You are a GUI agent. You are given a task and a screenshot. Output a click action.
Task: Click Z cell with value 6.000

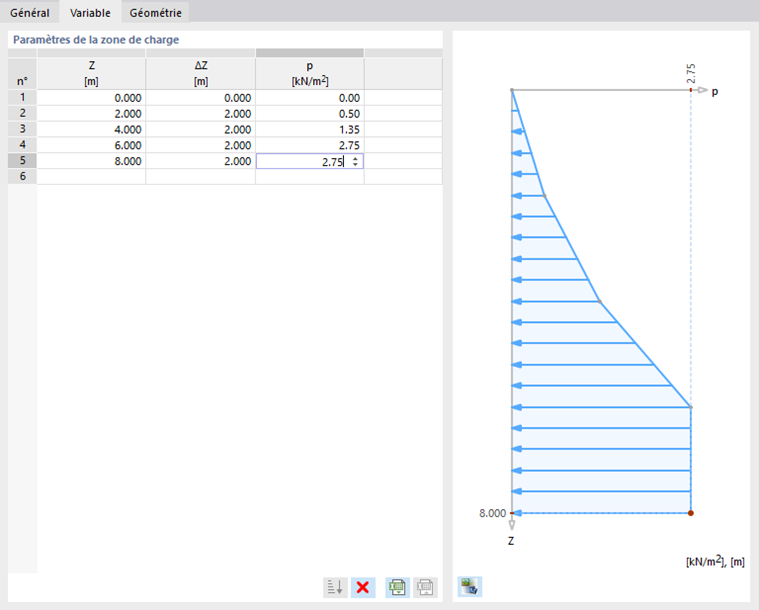pyautogui.click(x=92, y=145)
